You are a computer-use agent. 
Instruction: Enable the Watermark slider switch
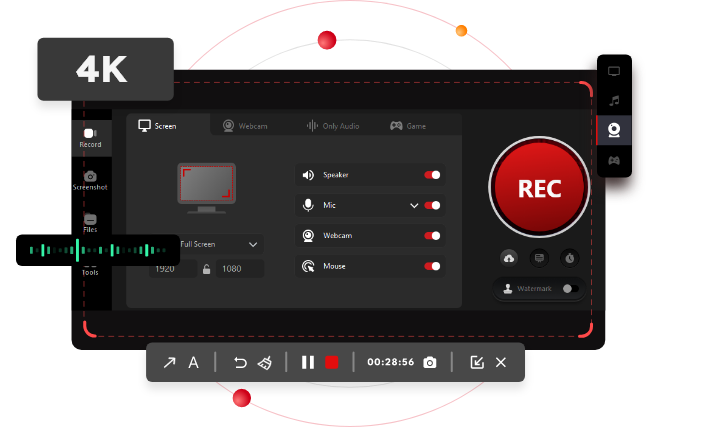[569, 289]
